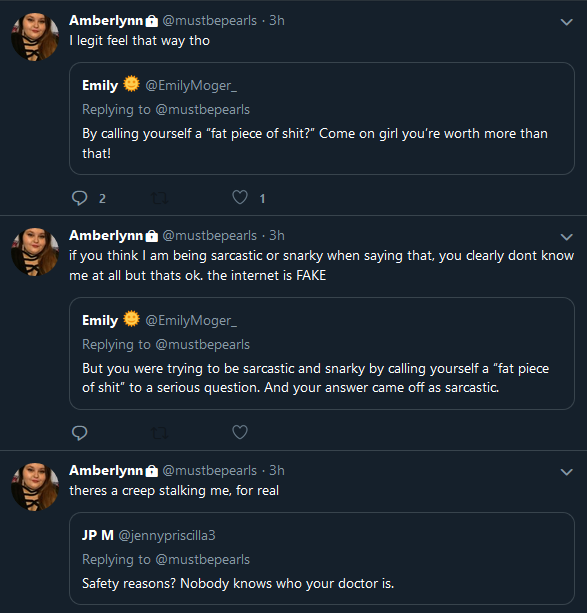
Task: Open the quoted Emily tweet about "serious question"
Action: (322, 353)
